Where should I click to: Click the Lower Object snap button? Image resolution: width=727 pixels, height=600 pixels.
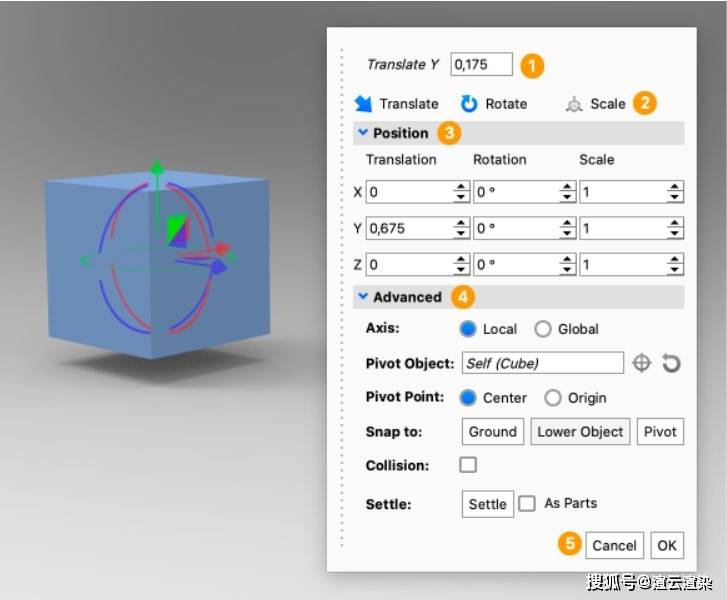[x=580, y=432]
